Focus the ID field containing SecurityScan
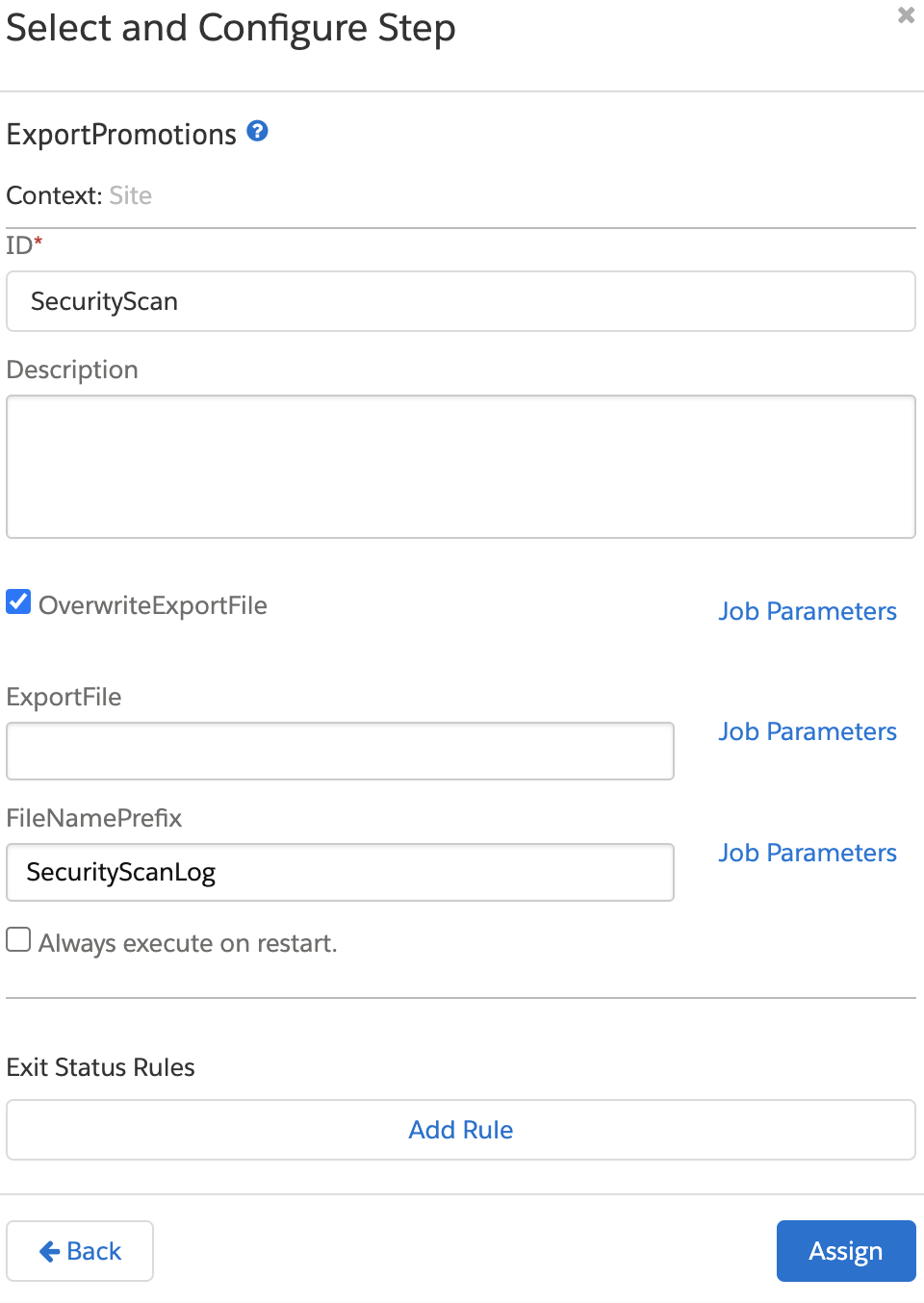The image size is (924, 1303). click(461, 301)
